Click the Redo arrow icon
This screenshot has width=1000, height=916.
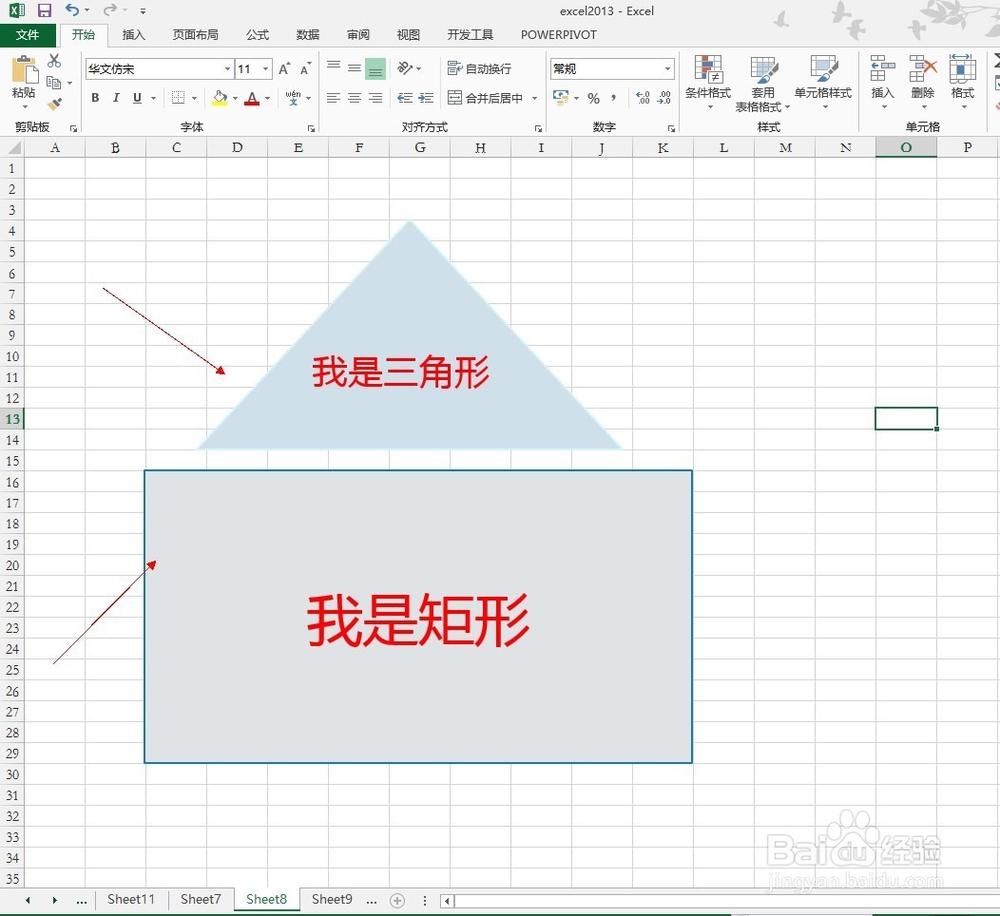point(110,10)
